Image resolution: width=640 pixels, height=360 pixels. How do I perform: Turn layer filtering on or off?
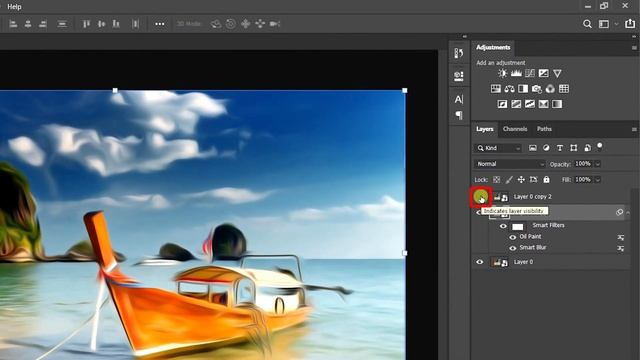click(x=600, y=146)
